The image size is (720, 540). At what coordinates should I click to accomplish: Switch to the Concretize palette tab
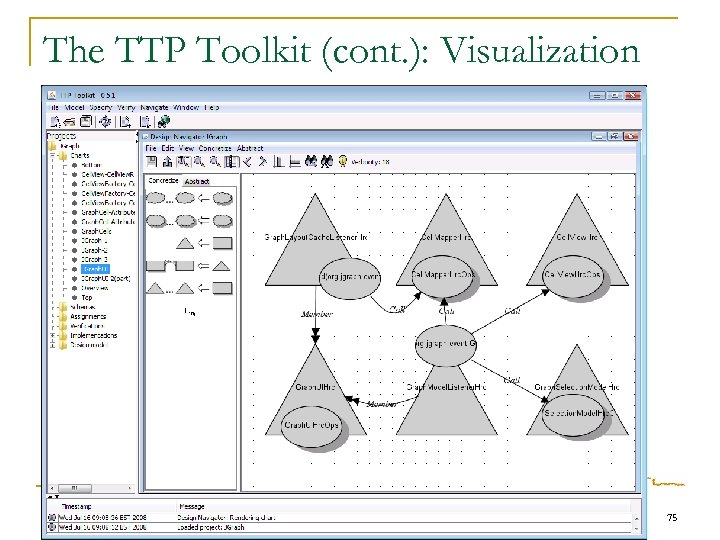(163, 181)
